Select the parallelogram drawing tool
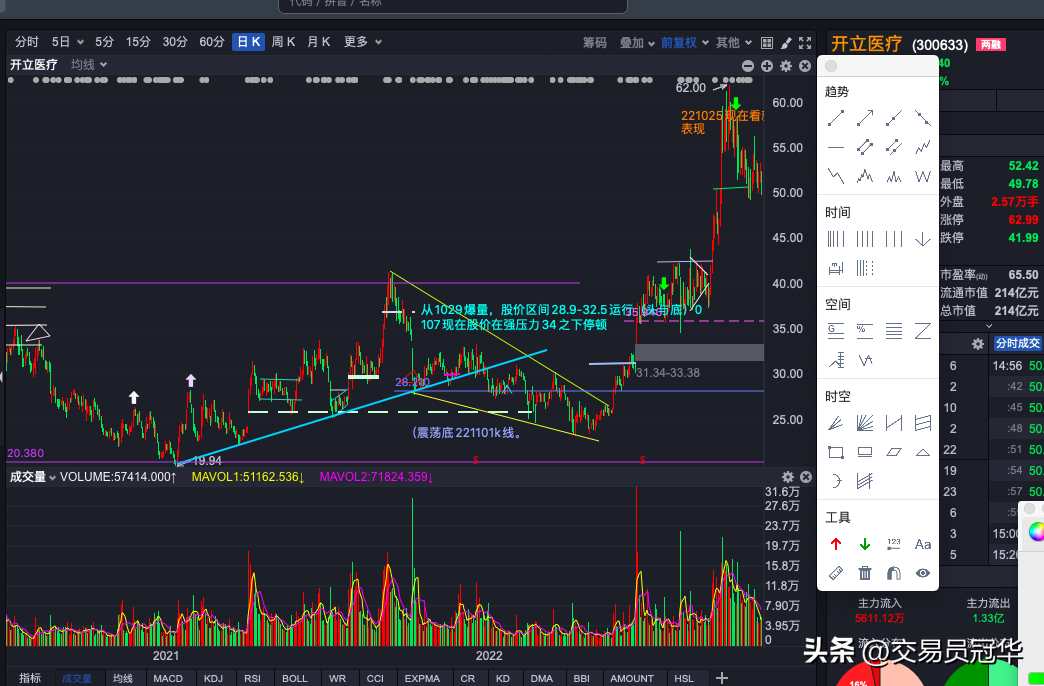This screenshot has height=686, width=1044. pyautogui.click(x=894, y=452)
